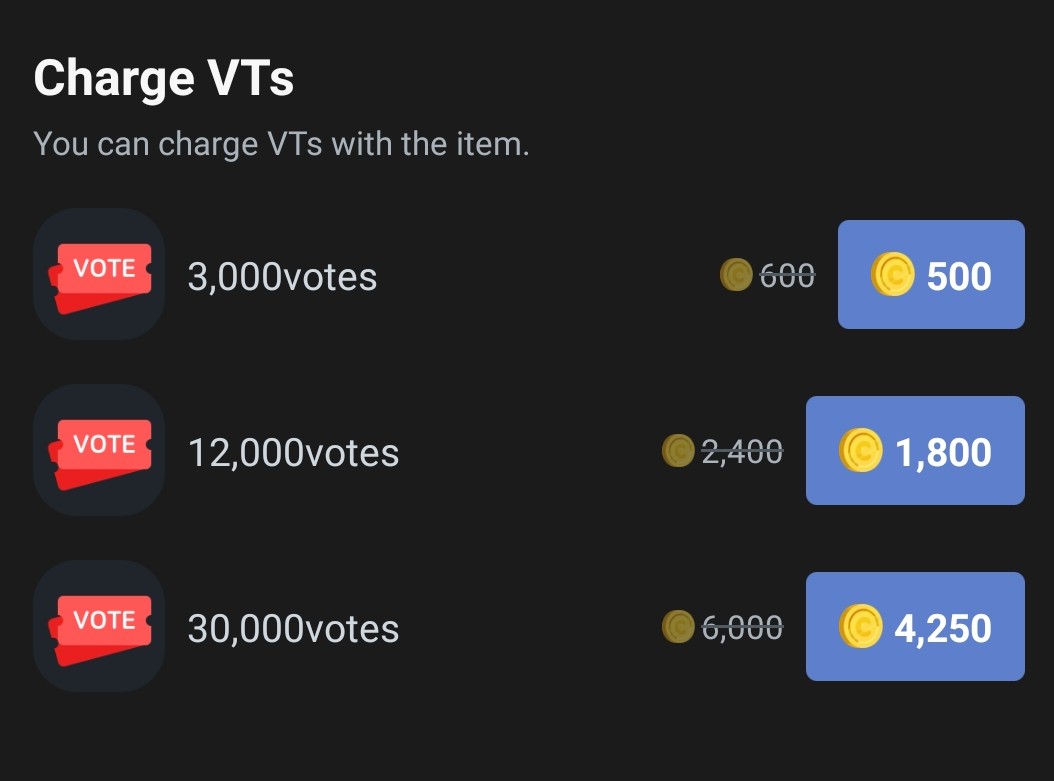Select the 3,000votes item label
Screen dimensions: 1054x781
(282, 276)
